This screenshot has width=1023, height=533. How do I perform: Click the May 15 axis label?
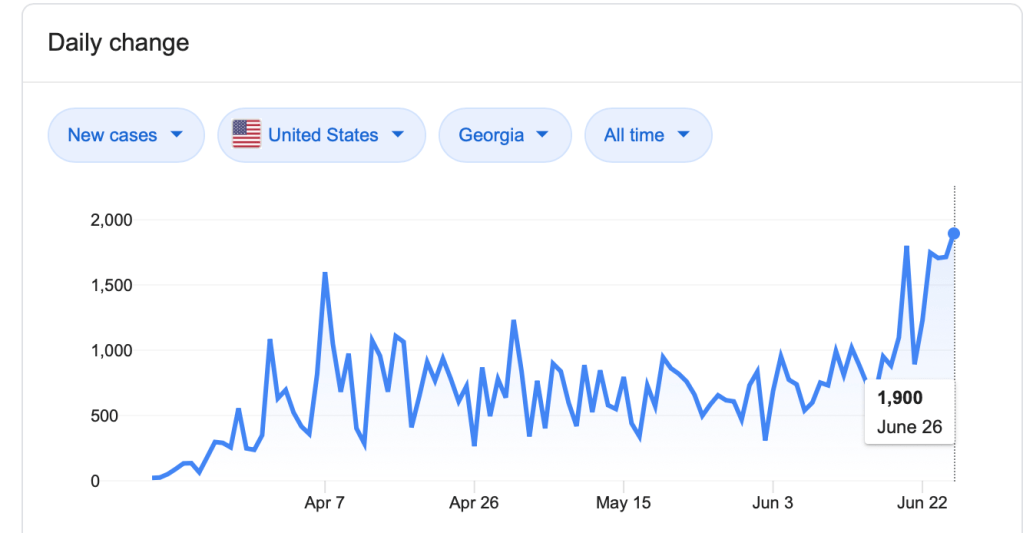pos(624,503)
